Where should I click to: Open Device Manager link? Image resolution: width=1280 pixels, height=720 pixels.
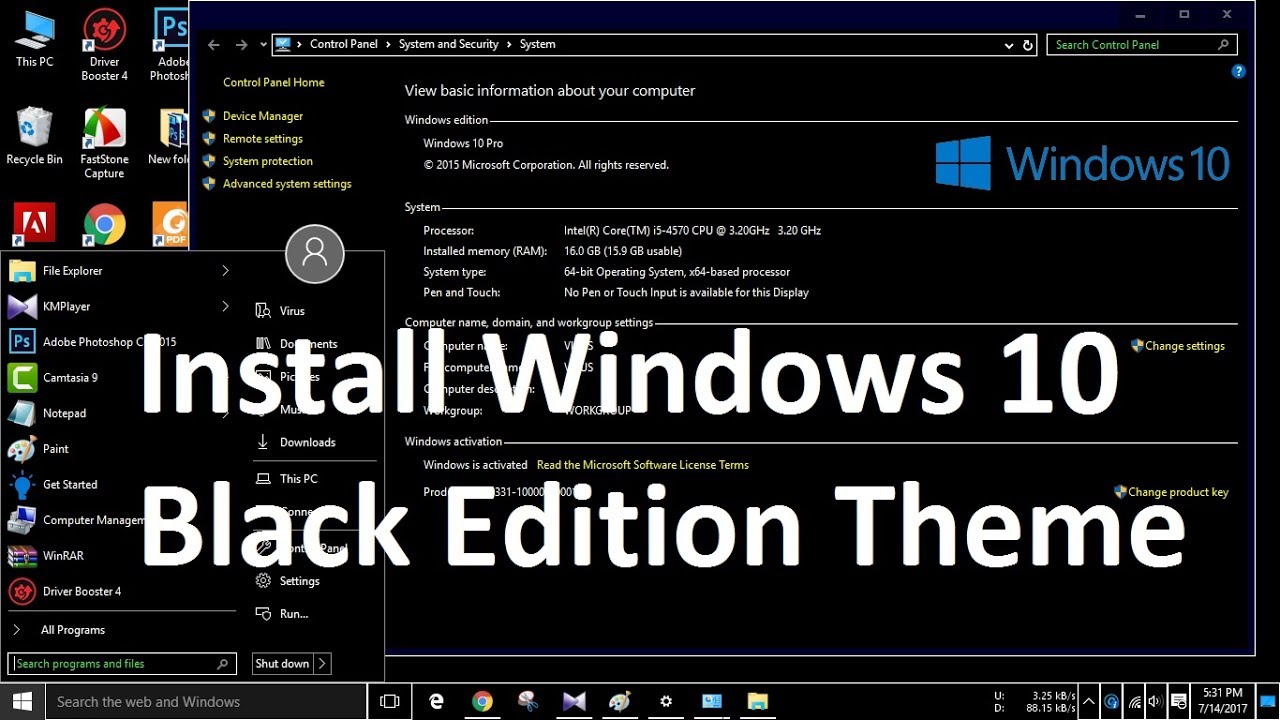tap(263, 116)
